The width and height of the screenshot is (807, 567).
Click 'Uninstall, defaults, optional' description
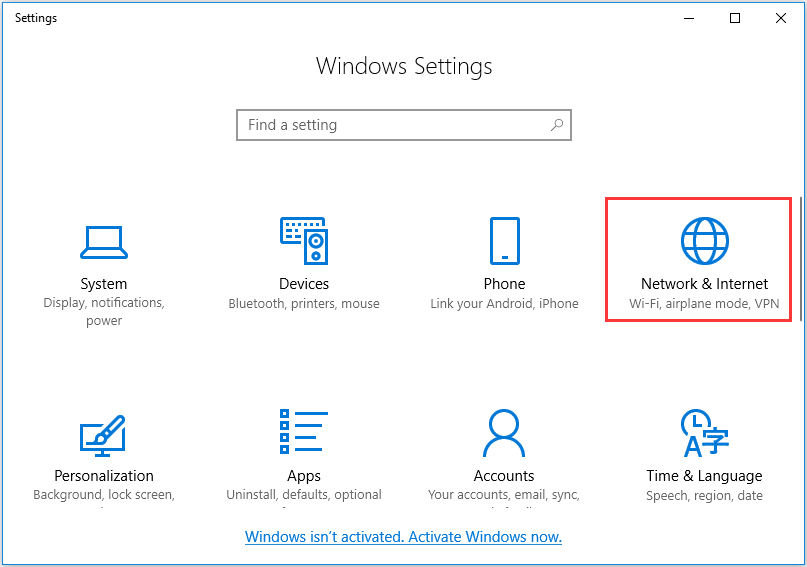(304, 495)
